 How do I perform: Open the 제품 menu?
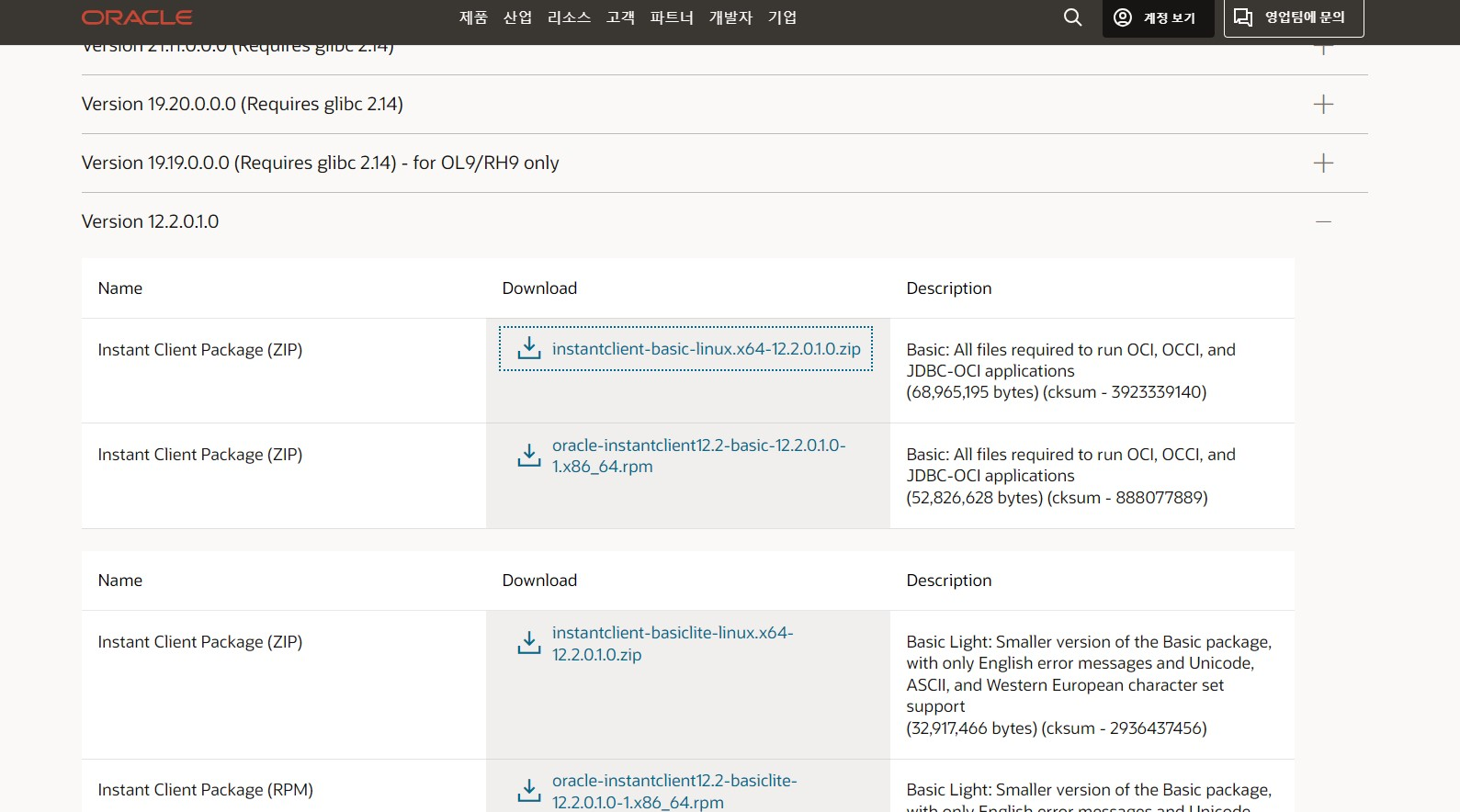[473, 17]
